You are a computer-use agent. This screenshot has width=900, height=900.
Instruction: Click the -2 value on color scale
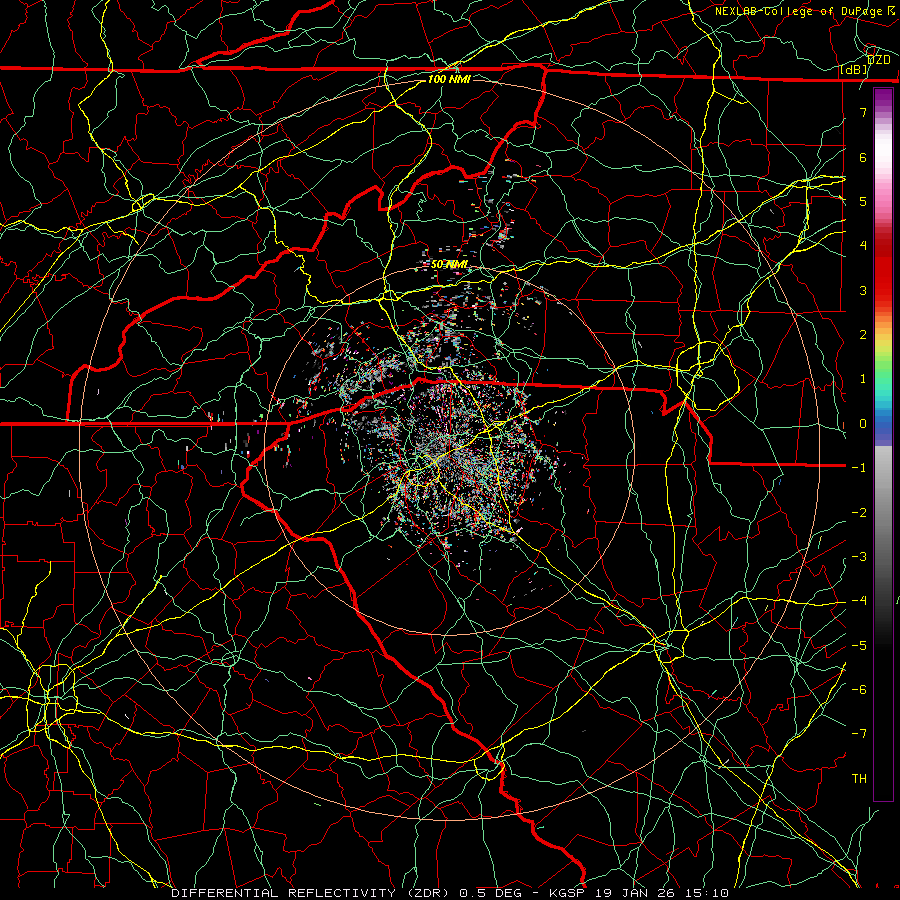[x=859, y=513]
